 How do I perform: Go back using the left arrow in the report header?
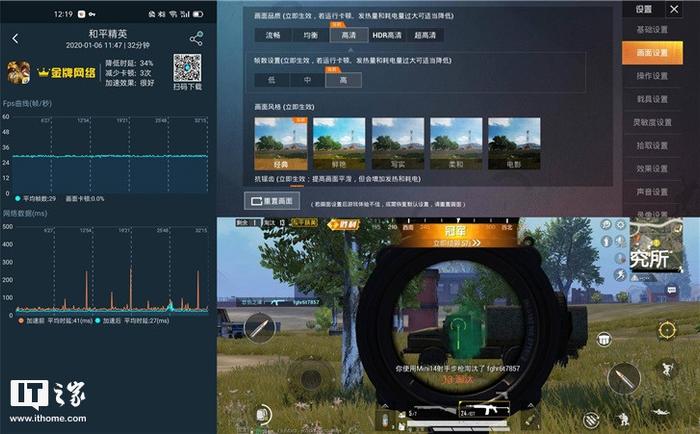15,39
